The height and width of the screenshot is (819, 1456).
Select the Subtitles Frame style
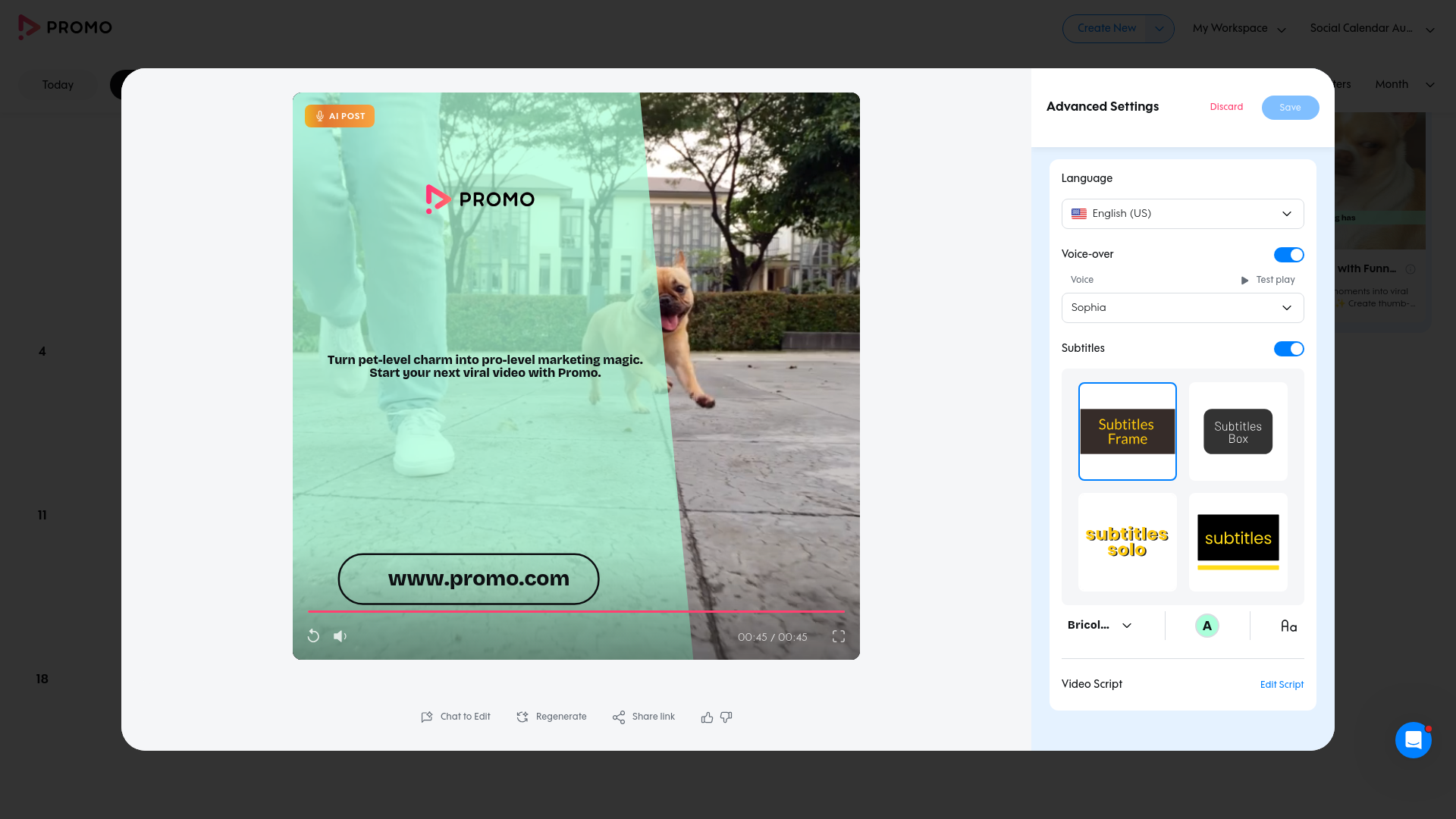point(1128,431)
